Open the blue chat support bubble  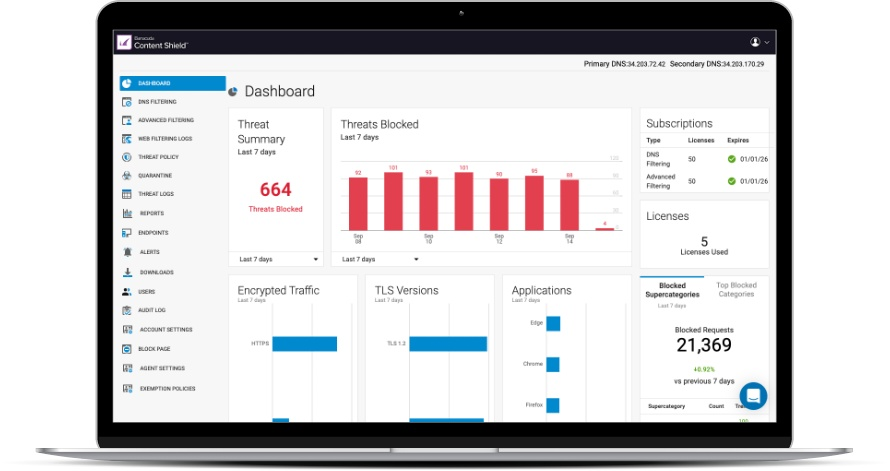753,396
